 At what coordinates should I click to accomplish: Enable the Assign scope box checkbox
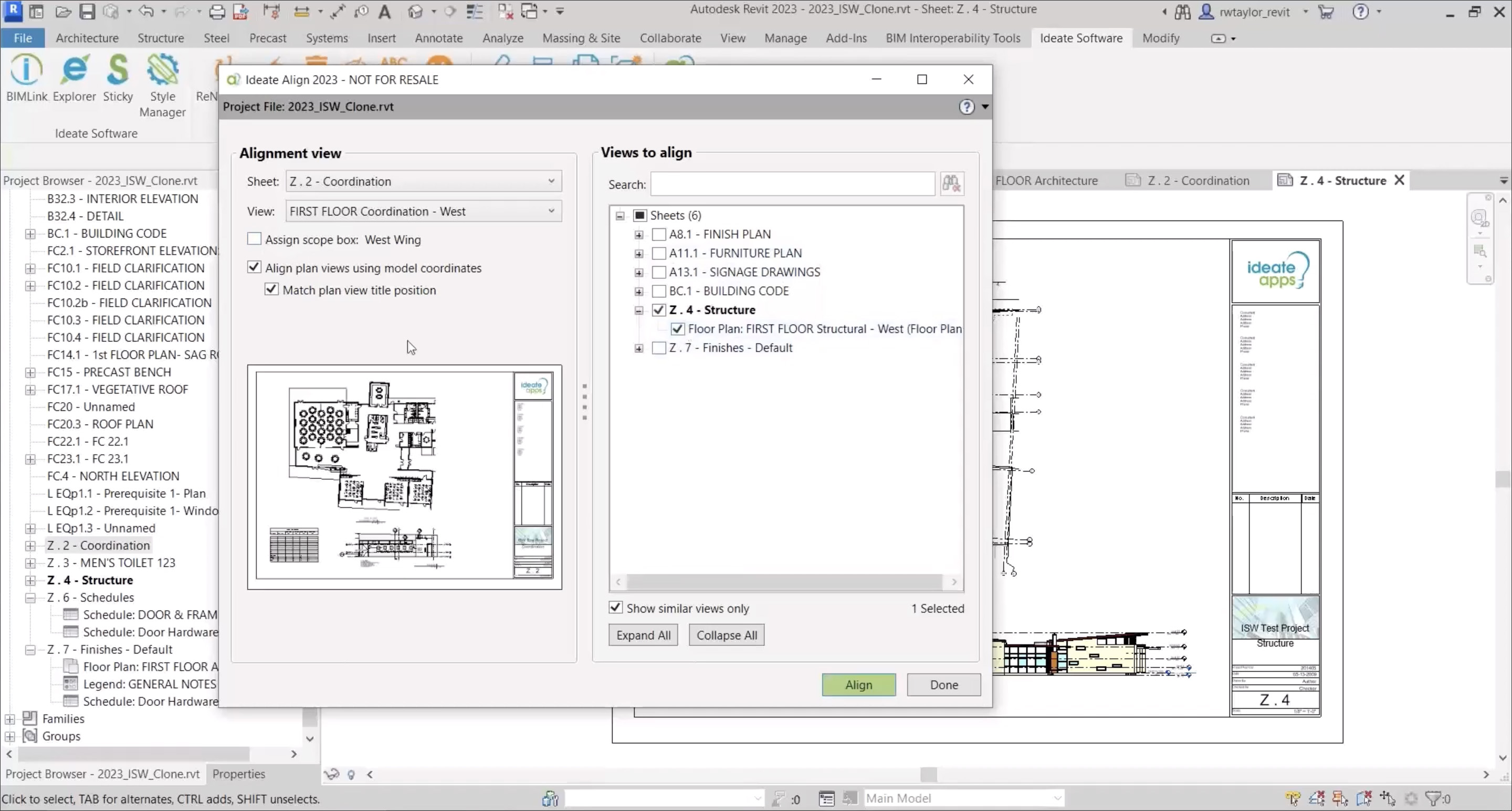(x=254, y=238)
